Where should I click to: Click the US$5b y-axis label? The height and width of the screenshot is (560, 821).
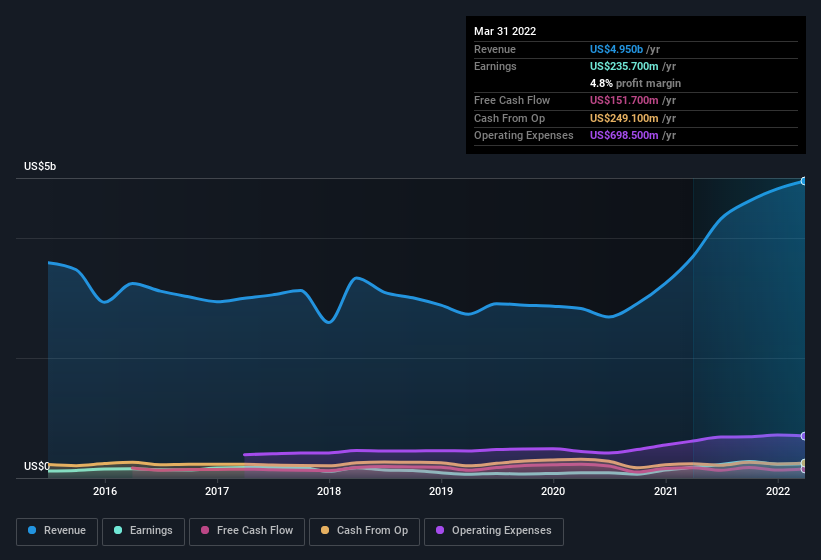(x=40, y=166)
